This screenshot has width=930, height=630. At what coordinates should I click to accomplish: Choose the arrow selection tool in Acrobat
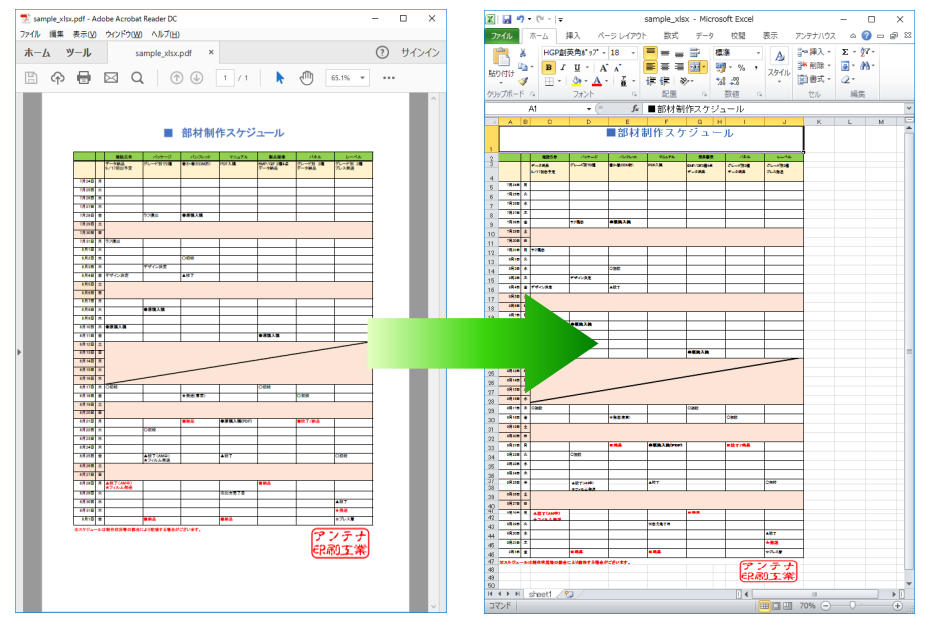pos(280,78)
